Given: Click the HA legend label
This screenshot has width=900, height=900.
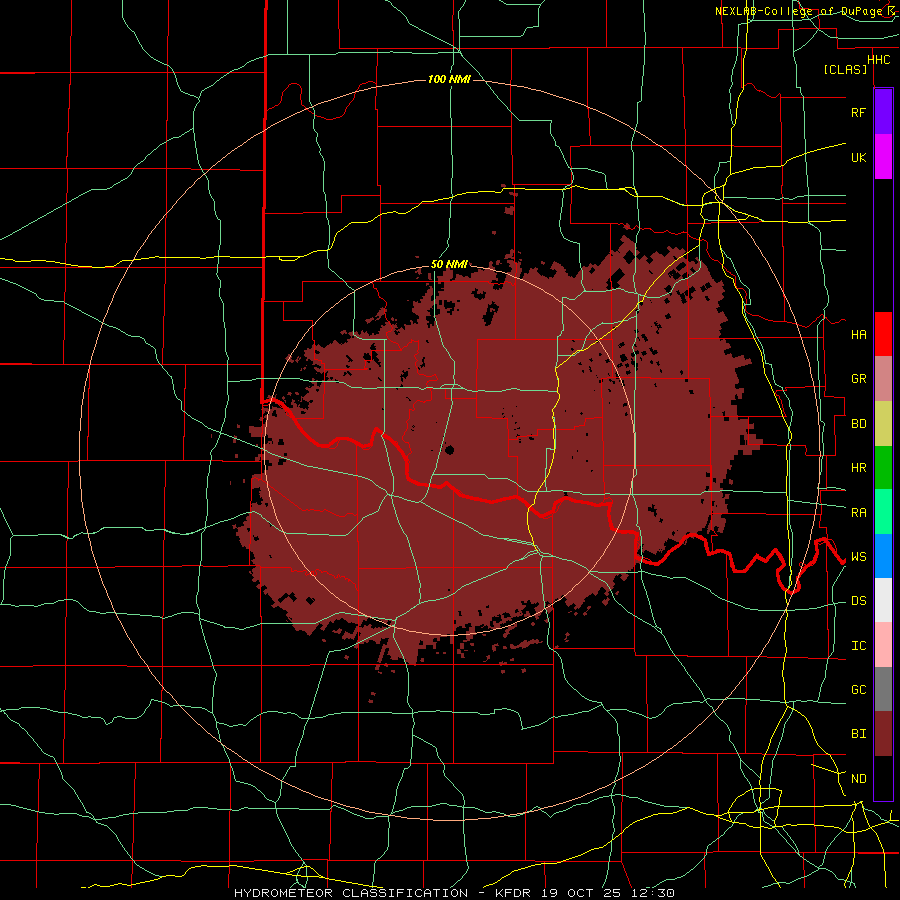Looking at the screenshot, I should coord(858,335).
